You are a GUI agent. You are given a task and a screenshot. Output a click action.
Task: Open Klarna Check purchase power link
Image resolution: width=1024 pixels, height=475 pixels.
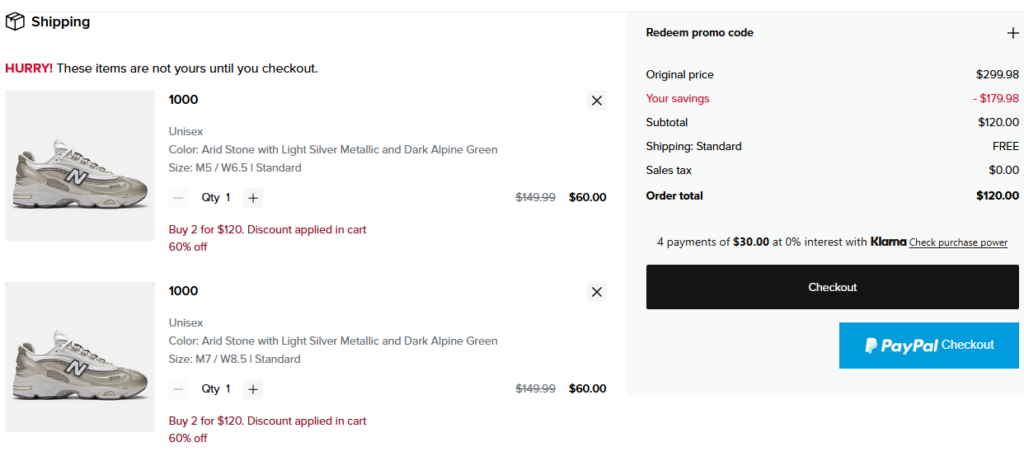[x=958, y=243]
